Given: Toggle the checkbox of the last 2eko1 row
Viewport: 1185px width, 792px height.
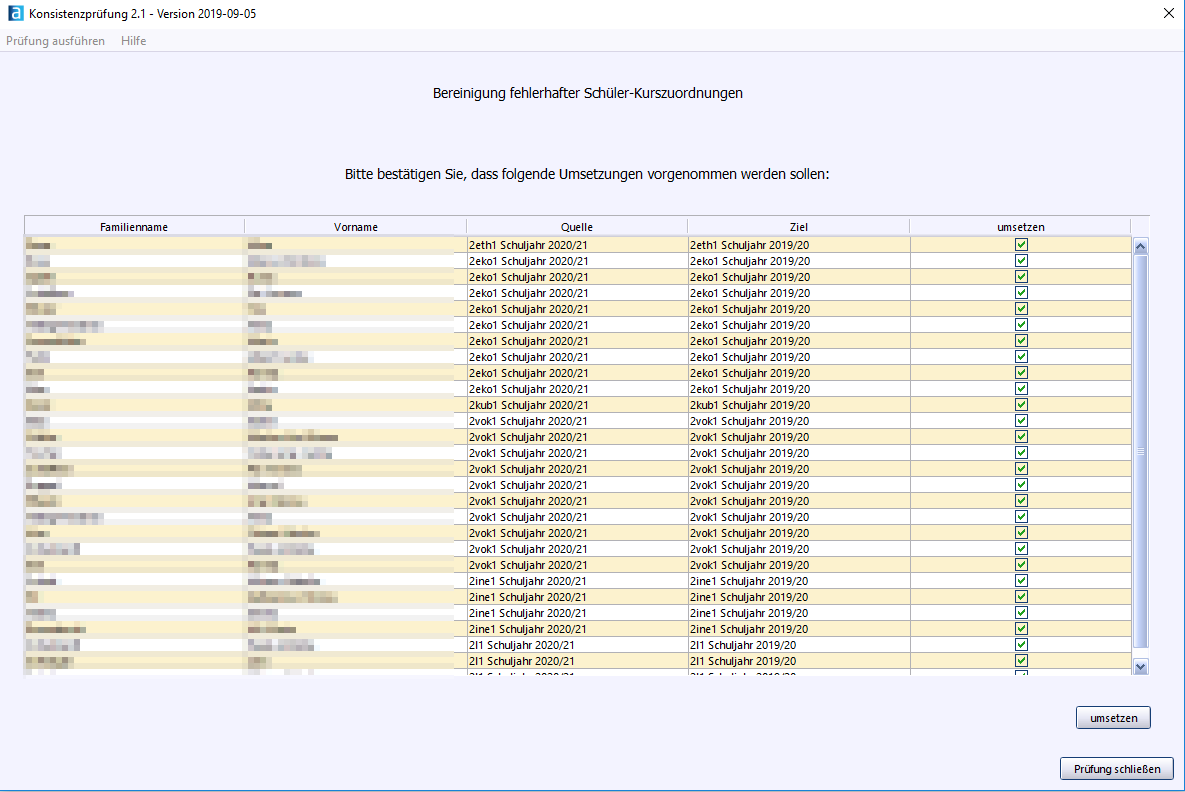Looking at the screenshot, I should (x=1021, y=389).
